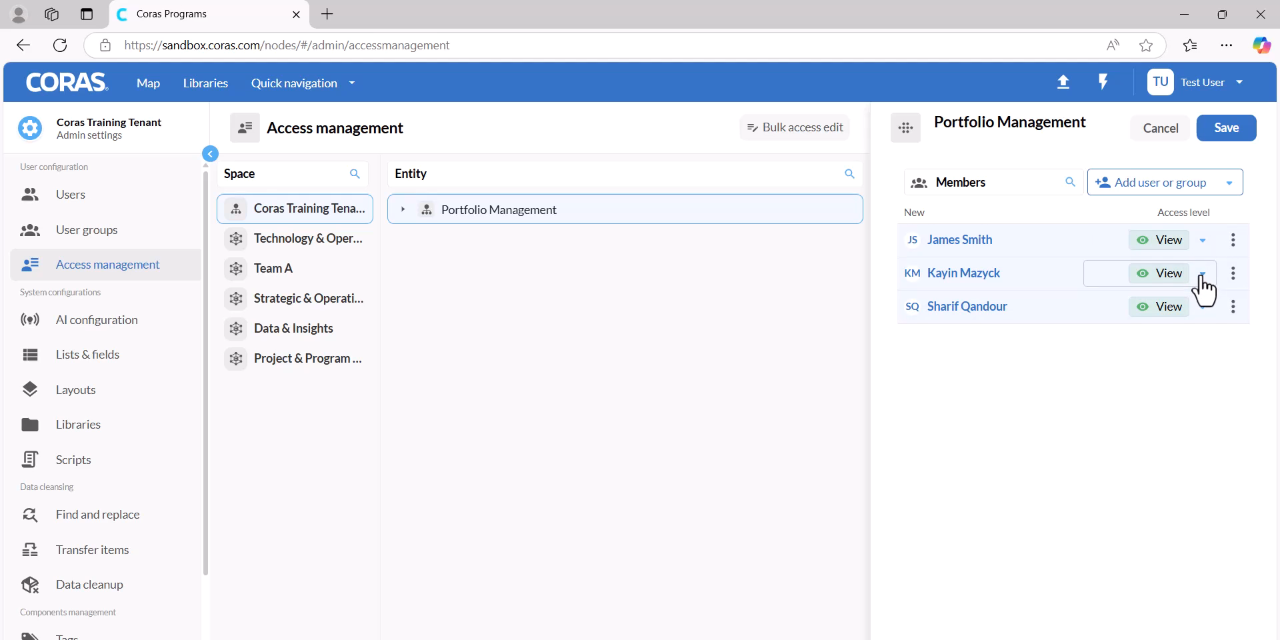The height and width of the screenshot is (640, 1280).
Task: Click the browser refresh button
Action: (60, 45)
